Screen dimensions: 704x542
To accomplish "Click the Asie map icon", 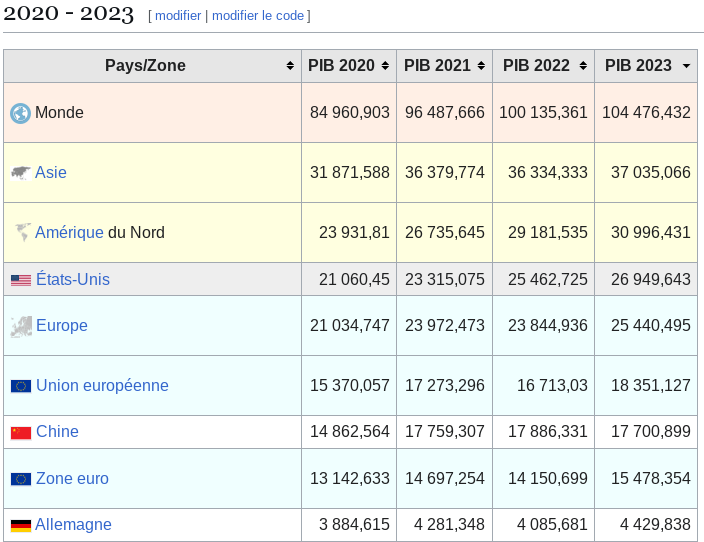I will [x=21, y=173].
